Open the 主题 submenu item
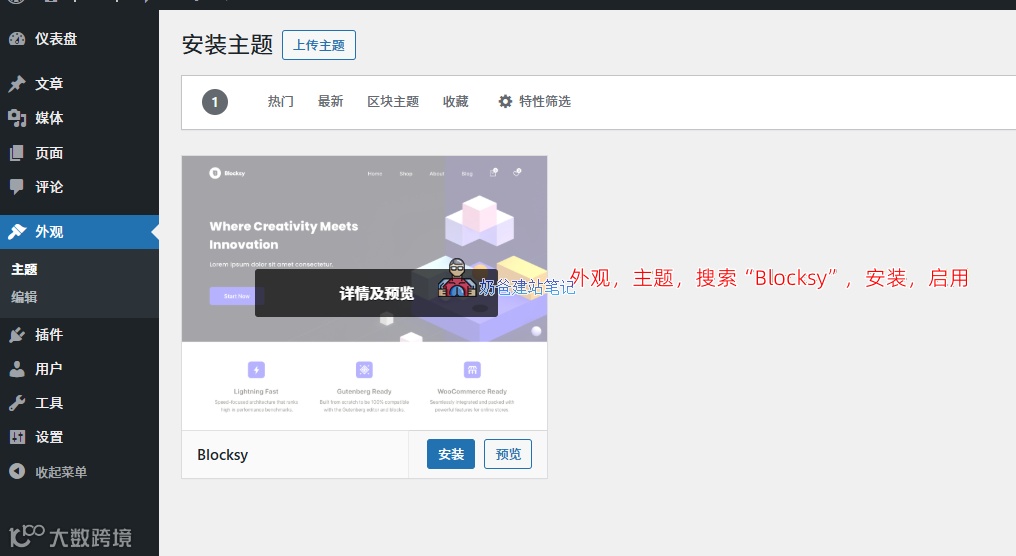This screenshot has width=1016, height=556. click(x=24, y=269)
